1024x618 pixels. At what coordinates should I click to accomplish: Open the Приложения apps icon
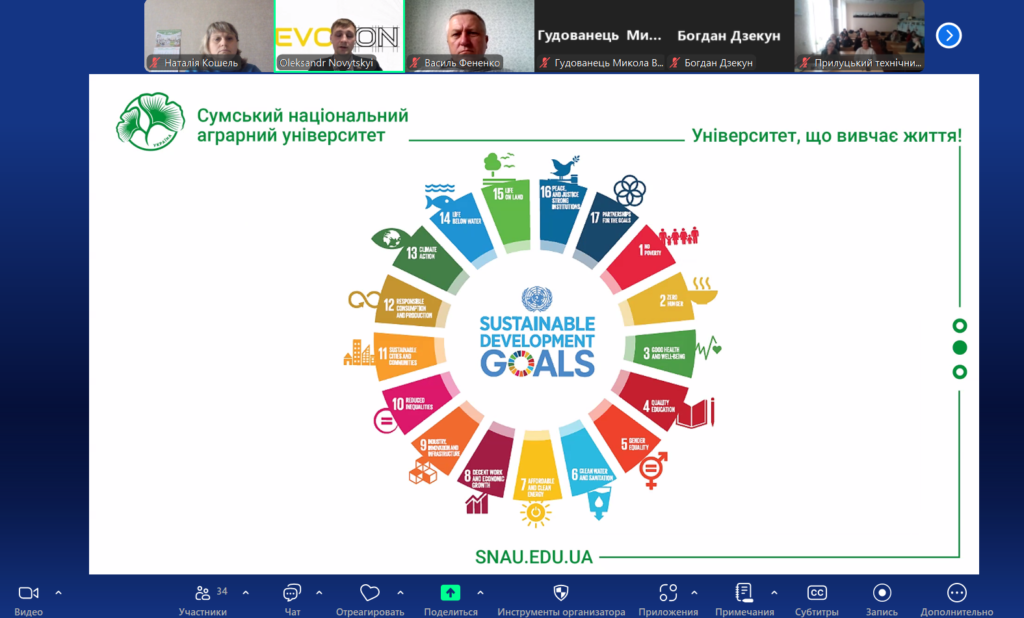(668, 593)
